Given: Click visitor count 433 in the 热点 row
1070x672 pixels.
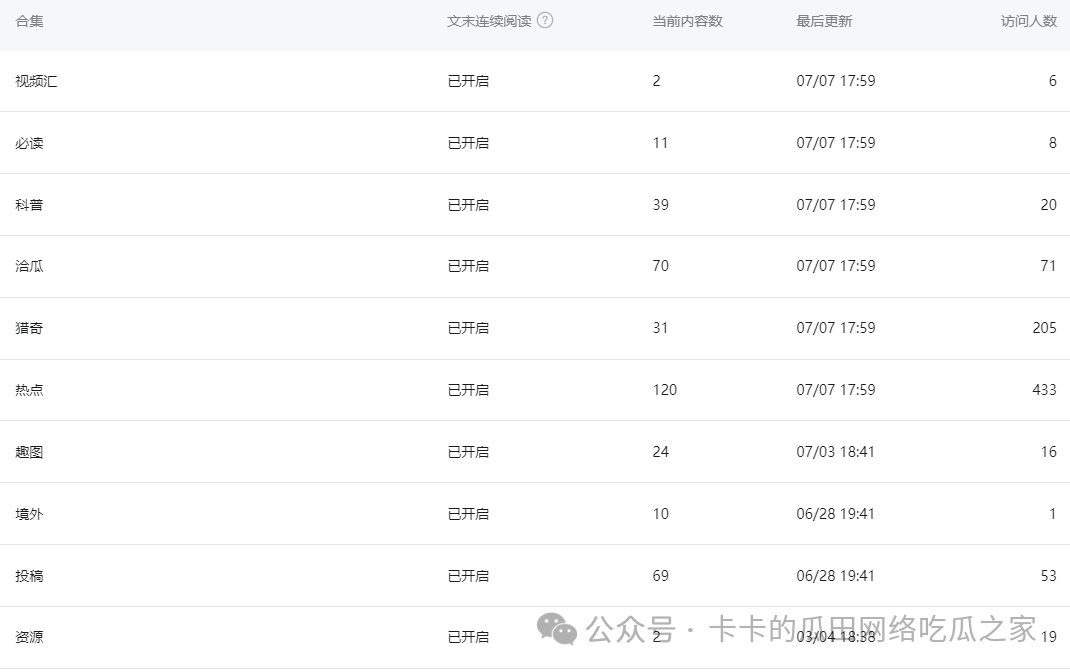Looking at the screenshot, I should (x=1044, y=390).
